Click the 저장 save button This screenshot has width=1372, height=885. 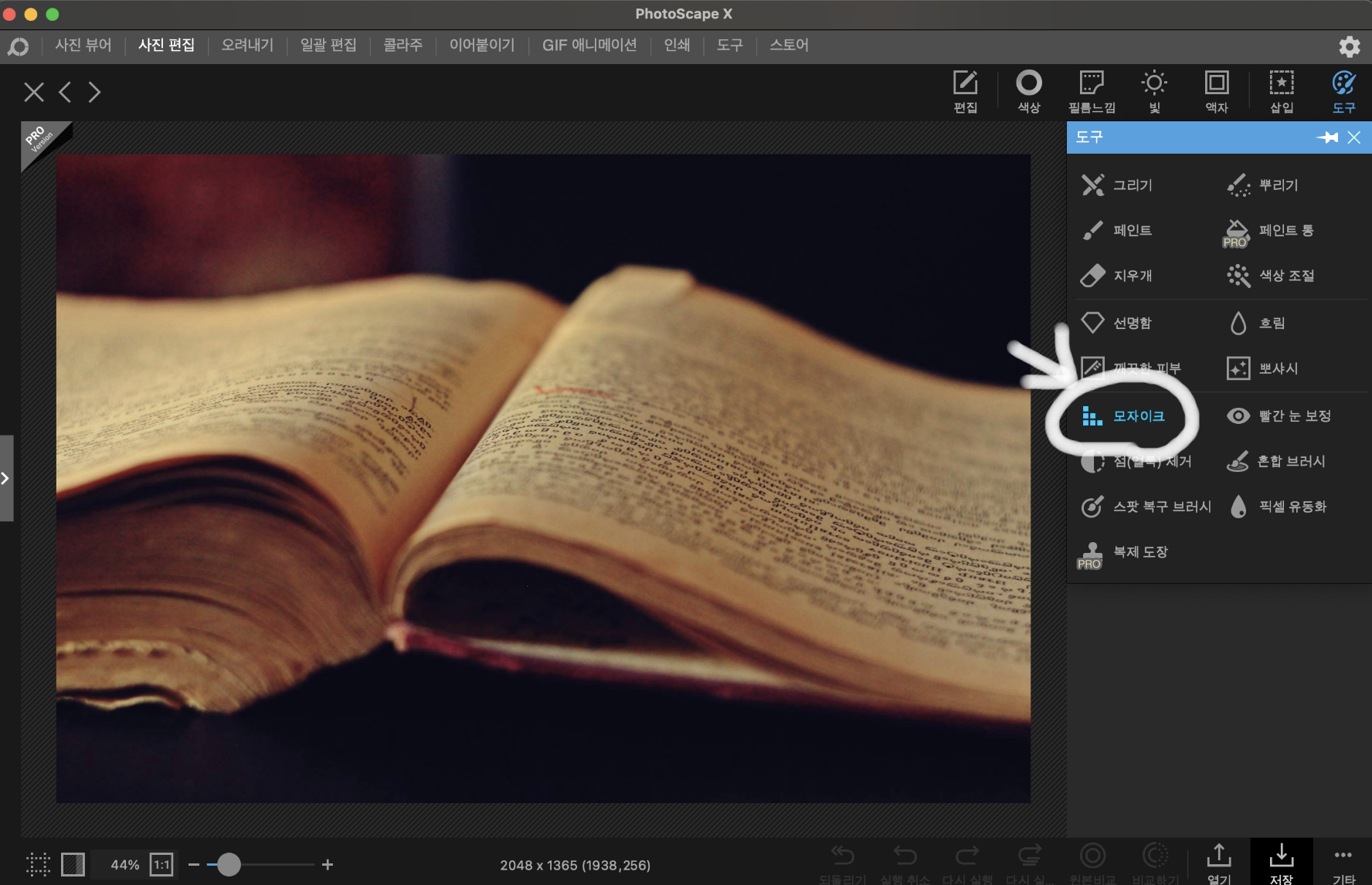(x=1282, y=863)
